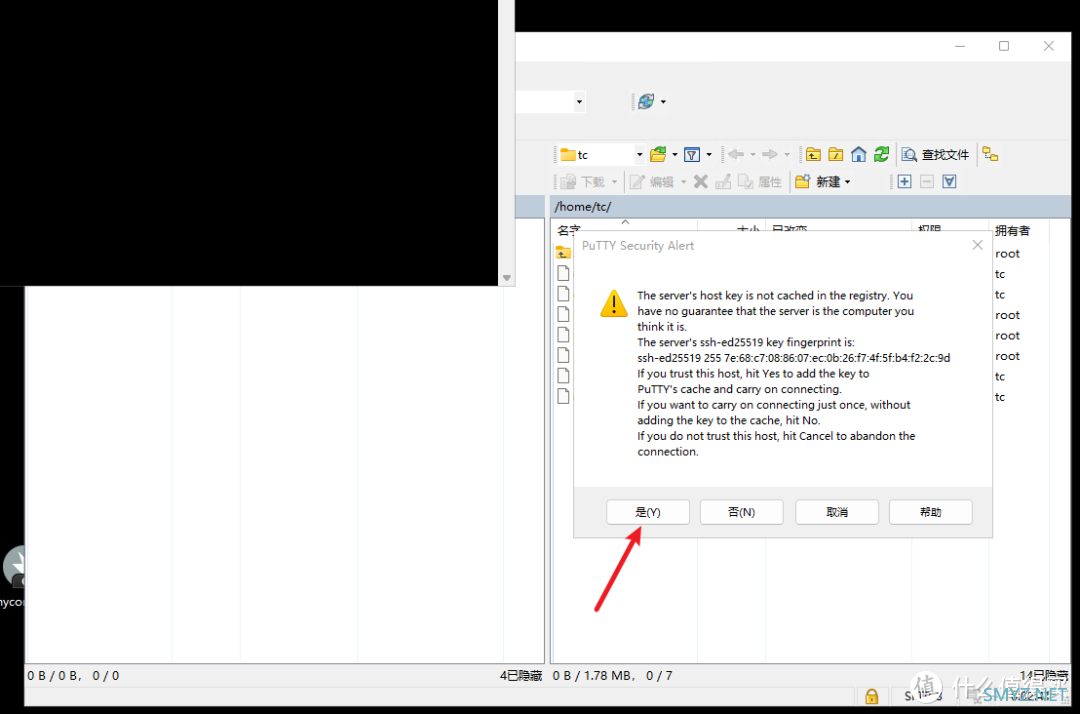The width and height of the screenshot is (1080, 714).
Task: Click the delete X icon
Action: tap(700, 182)
